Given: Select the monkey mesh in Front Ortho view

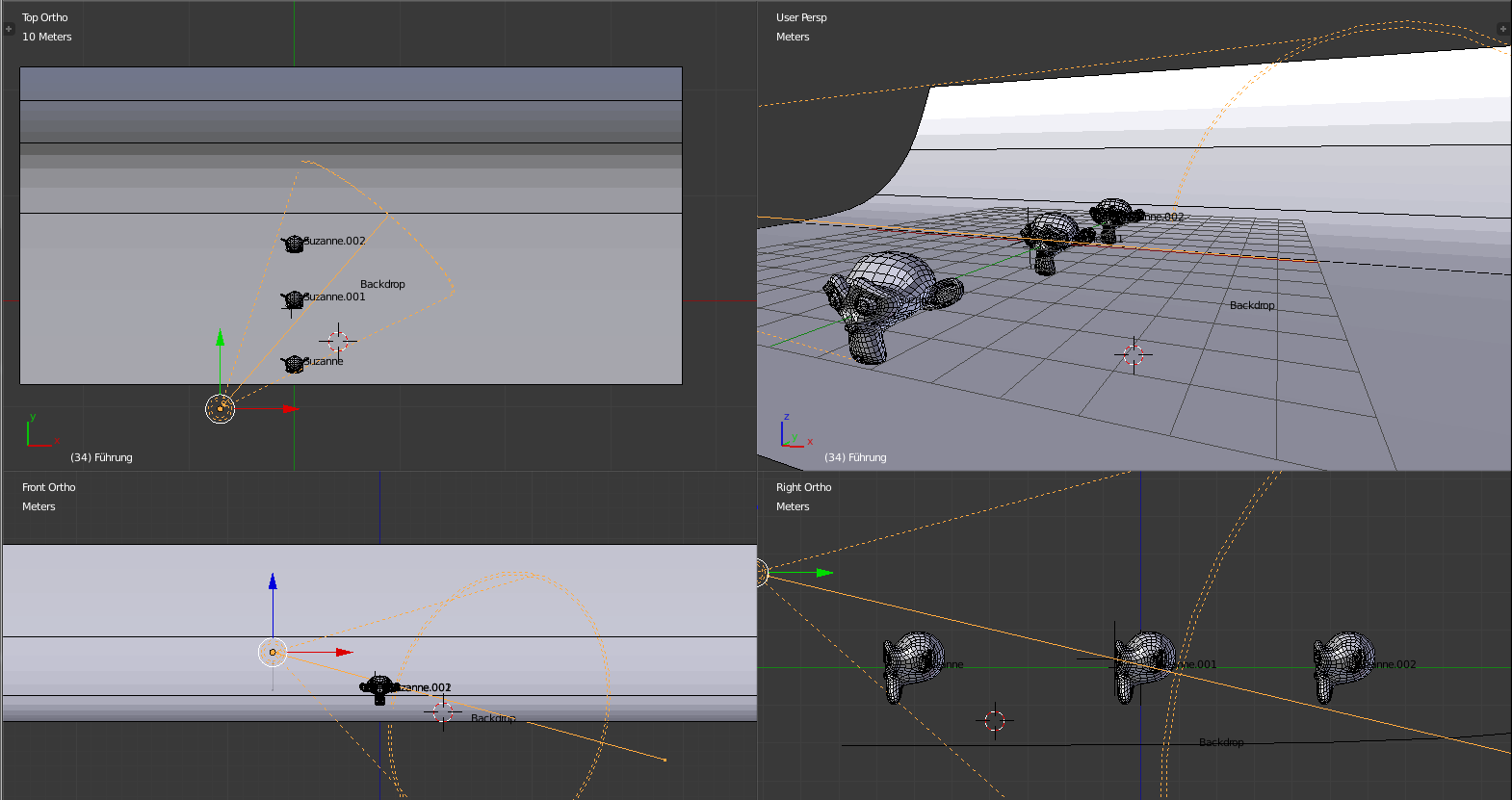Looking at the screenshot, I should (x=379, y=687).
